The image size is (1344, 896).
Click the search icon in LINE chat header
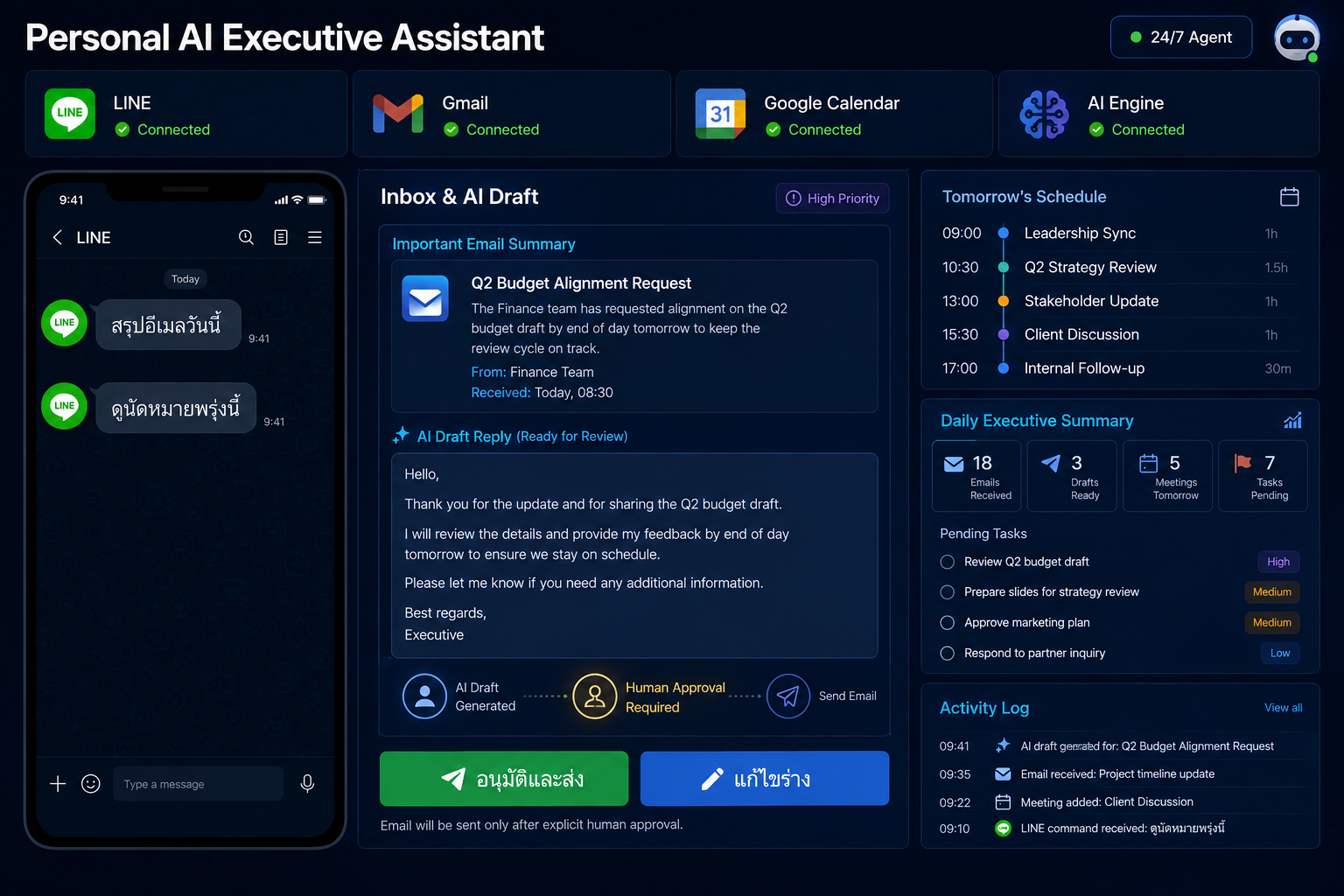[x=246, y=237]
